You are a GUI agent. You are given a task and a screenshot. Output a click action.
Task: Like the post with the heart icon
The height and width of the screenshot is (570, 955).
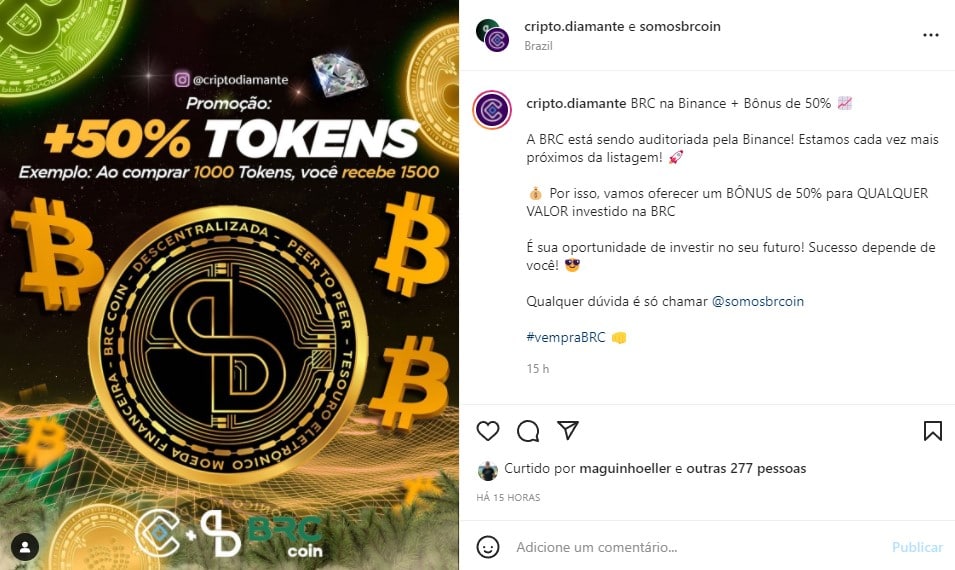coord(488,431)
